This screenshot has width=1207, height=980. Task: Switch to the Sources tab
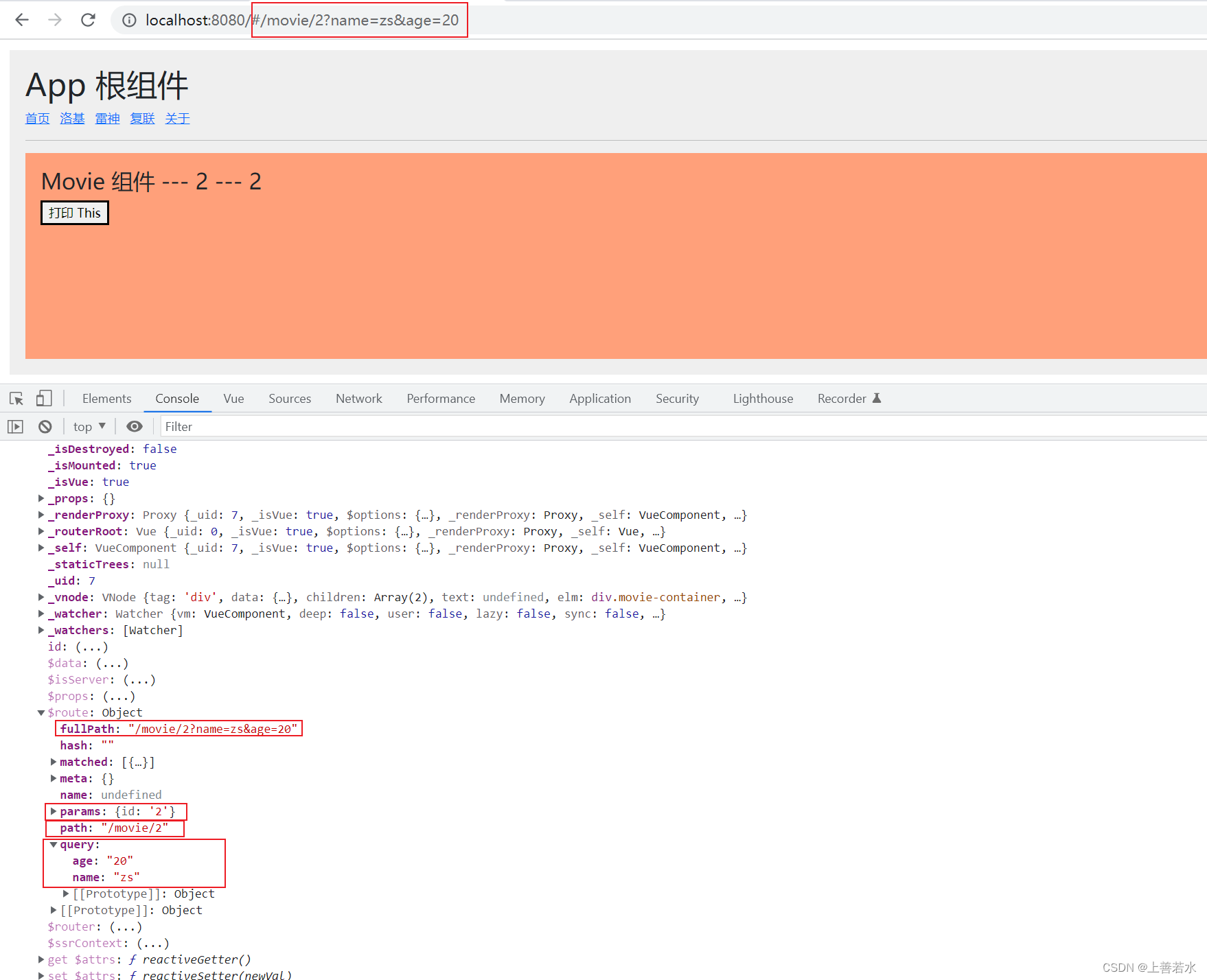pos(290,399)
